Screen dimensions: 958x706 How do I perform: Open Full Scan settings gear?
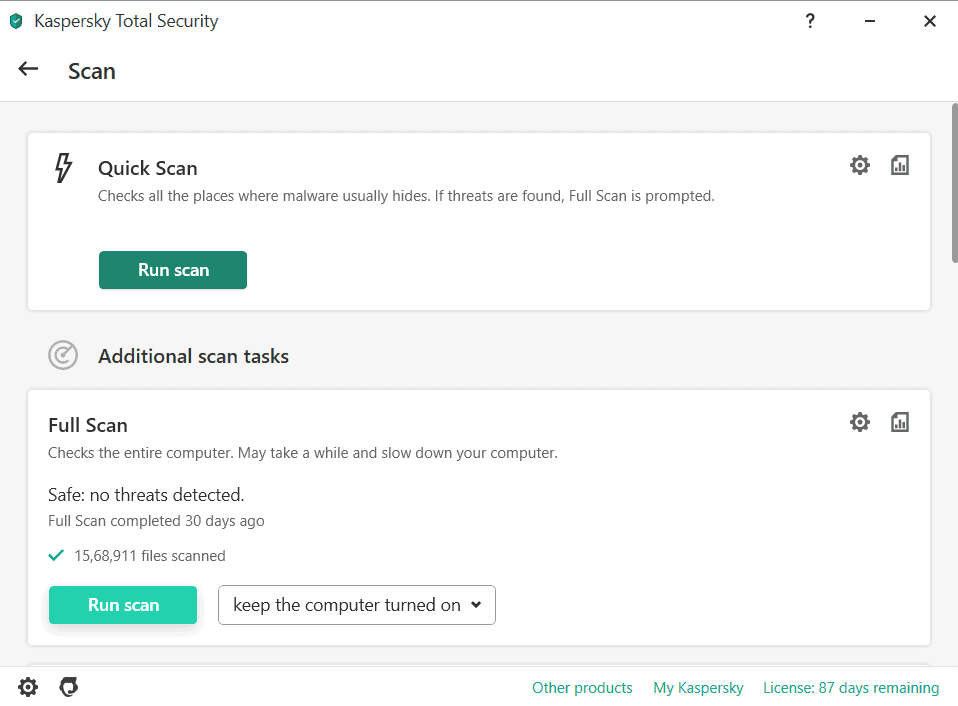(x=859, y=422)
